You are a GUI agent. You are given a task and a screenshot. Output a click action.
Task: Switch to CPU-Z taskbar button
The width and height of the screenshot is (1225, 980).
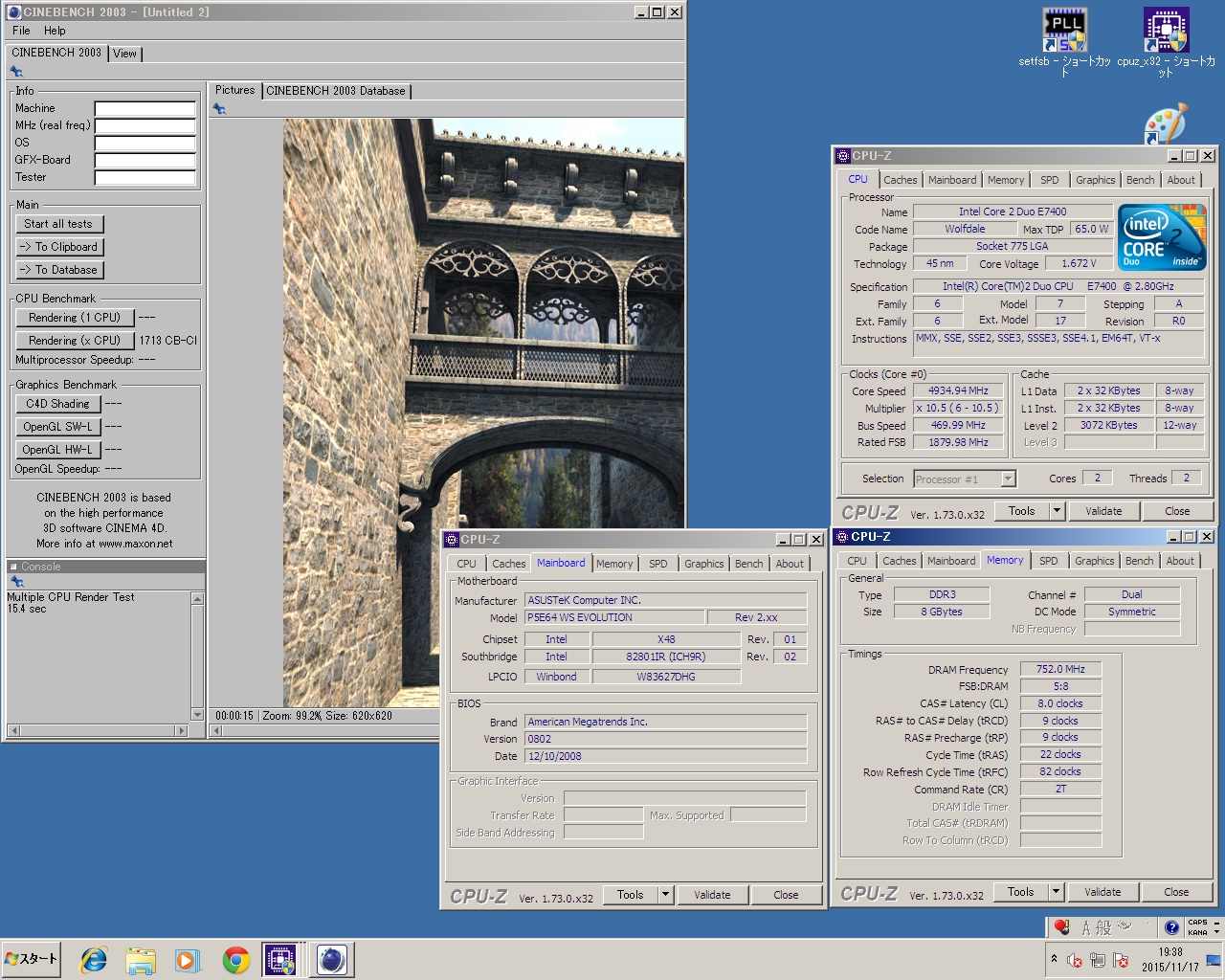pyautogui.click(x=280, y=959)
